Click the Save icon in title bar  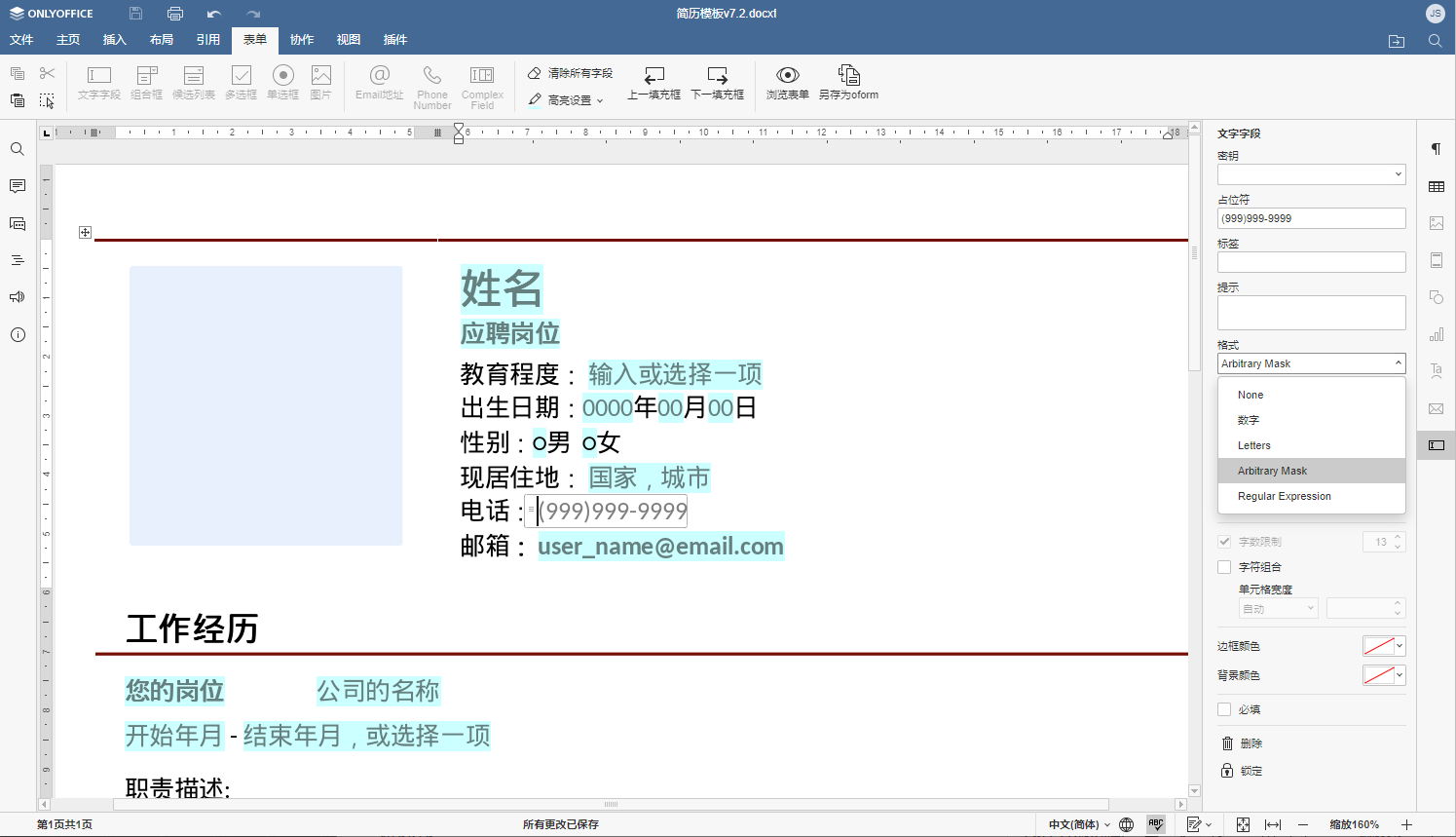point(135,14)
